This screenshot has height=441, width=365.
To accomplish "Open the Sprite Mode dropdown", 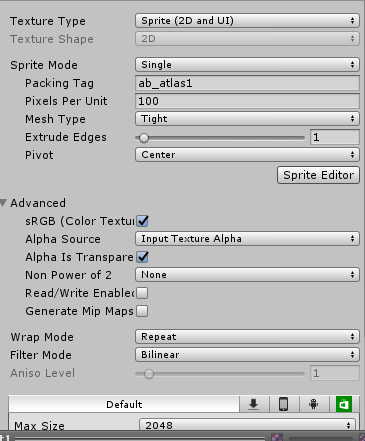I will click(x=247, y=65).
